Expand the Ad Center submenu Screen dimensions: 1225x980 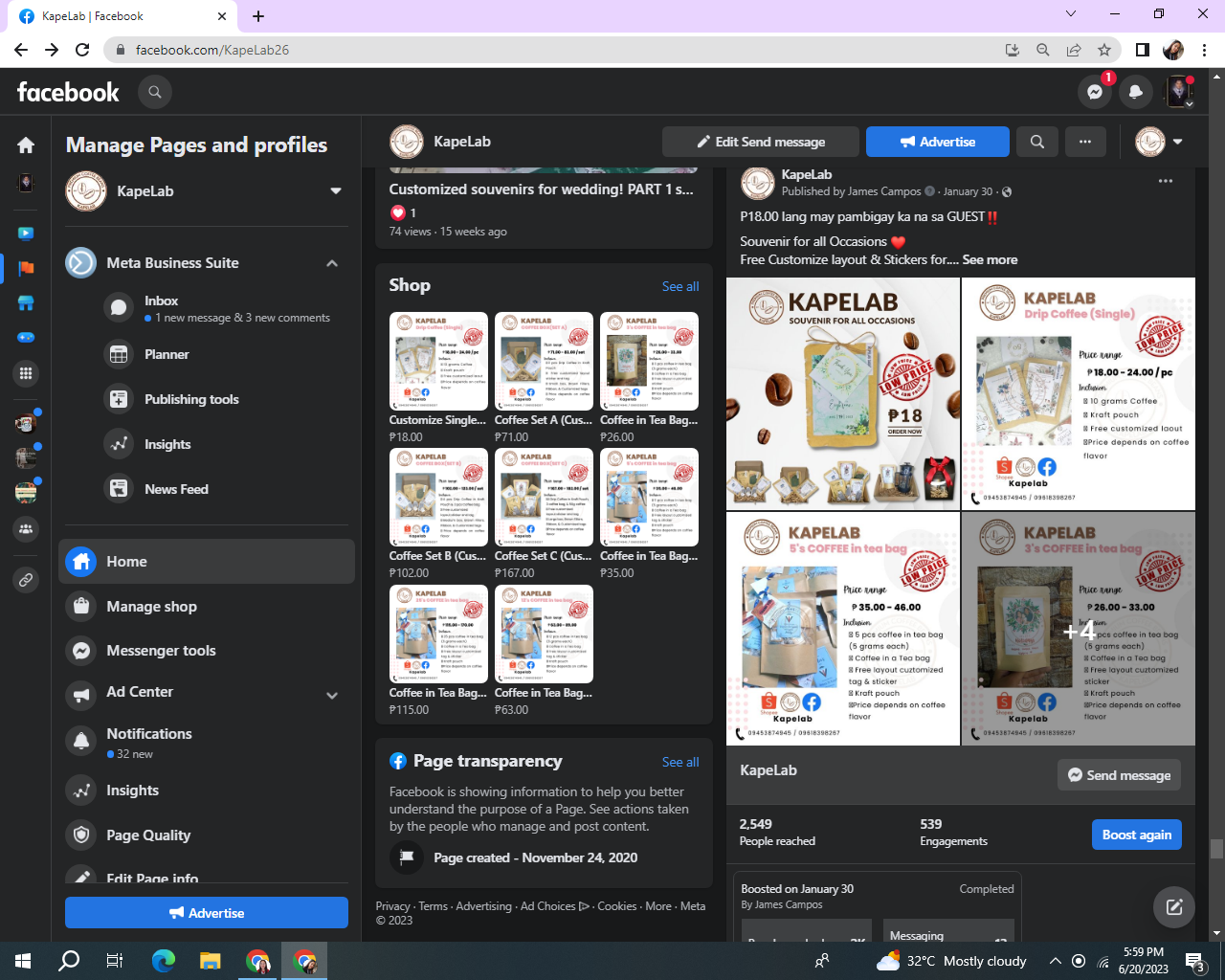[332, 696]
